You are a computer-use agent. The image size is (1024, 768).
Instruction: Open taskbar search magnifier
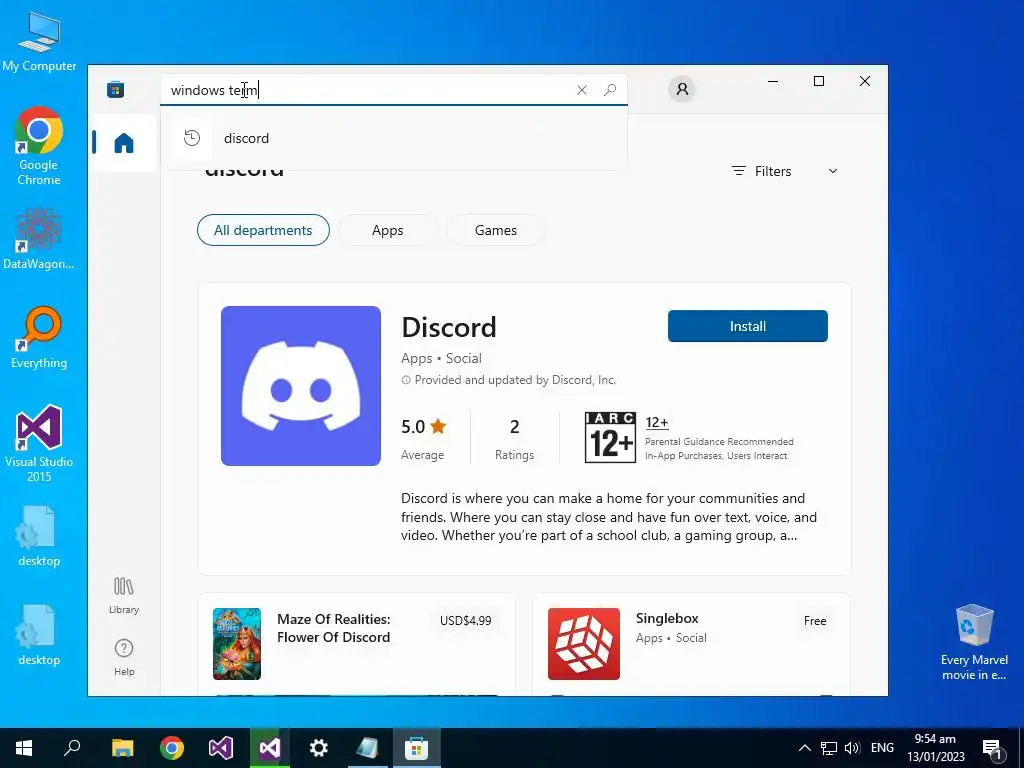tap(72, 748)
